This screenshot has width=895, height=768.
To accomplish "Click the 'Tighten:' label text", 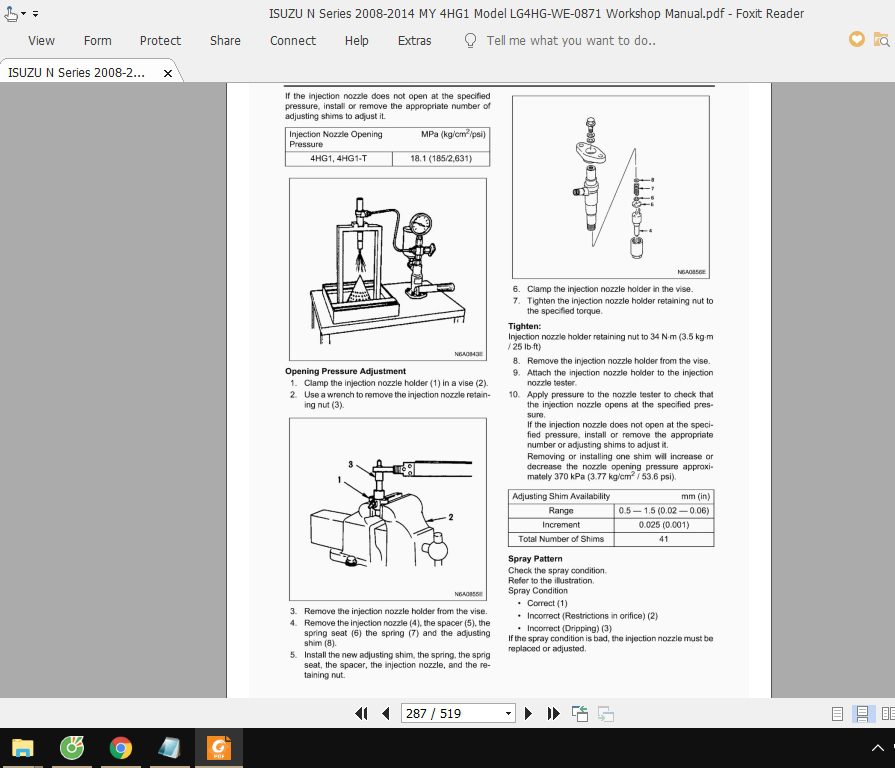I will pos(525,326).
